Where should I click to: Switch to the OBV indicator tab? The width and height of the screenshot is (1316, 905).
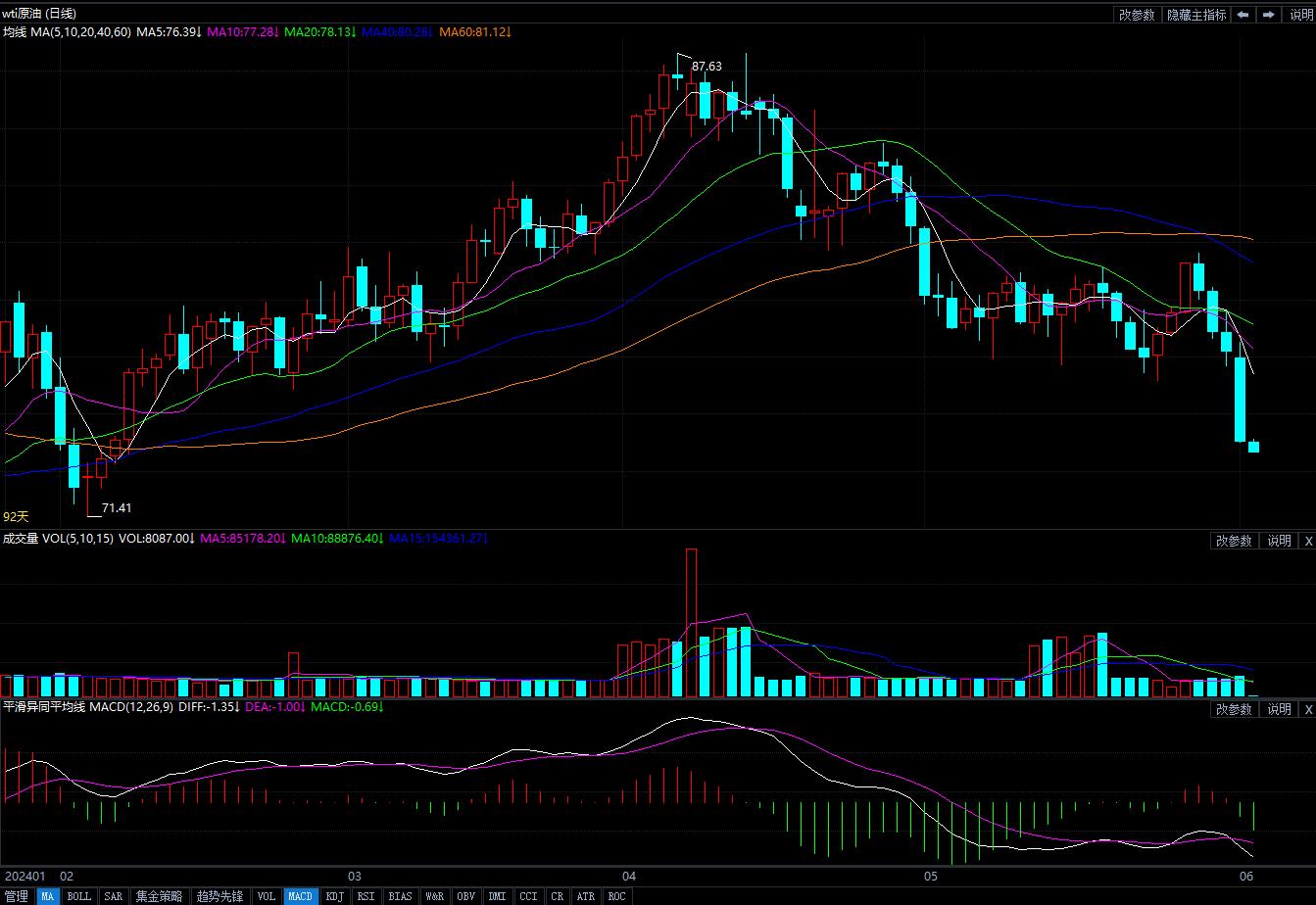point(466,896)
